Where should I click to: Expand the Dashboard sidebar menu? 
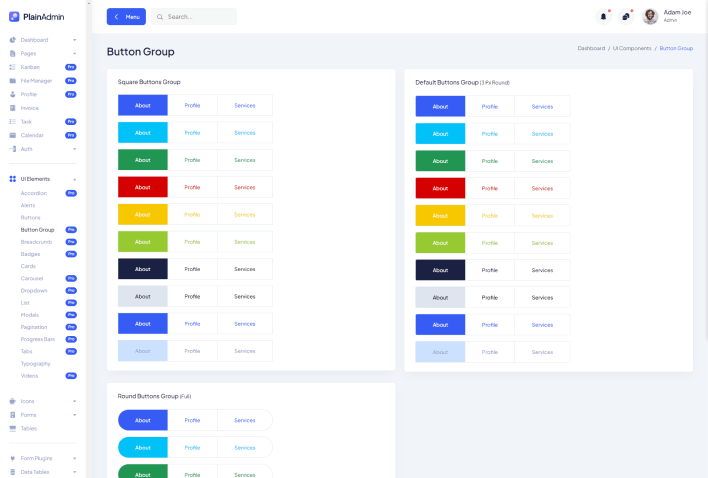[75, 40]
